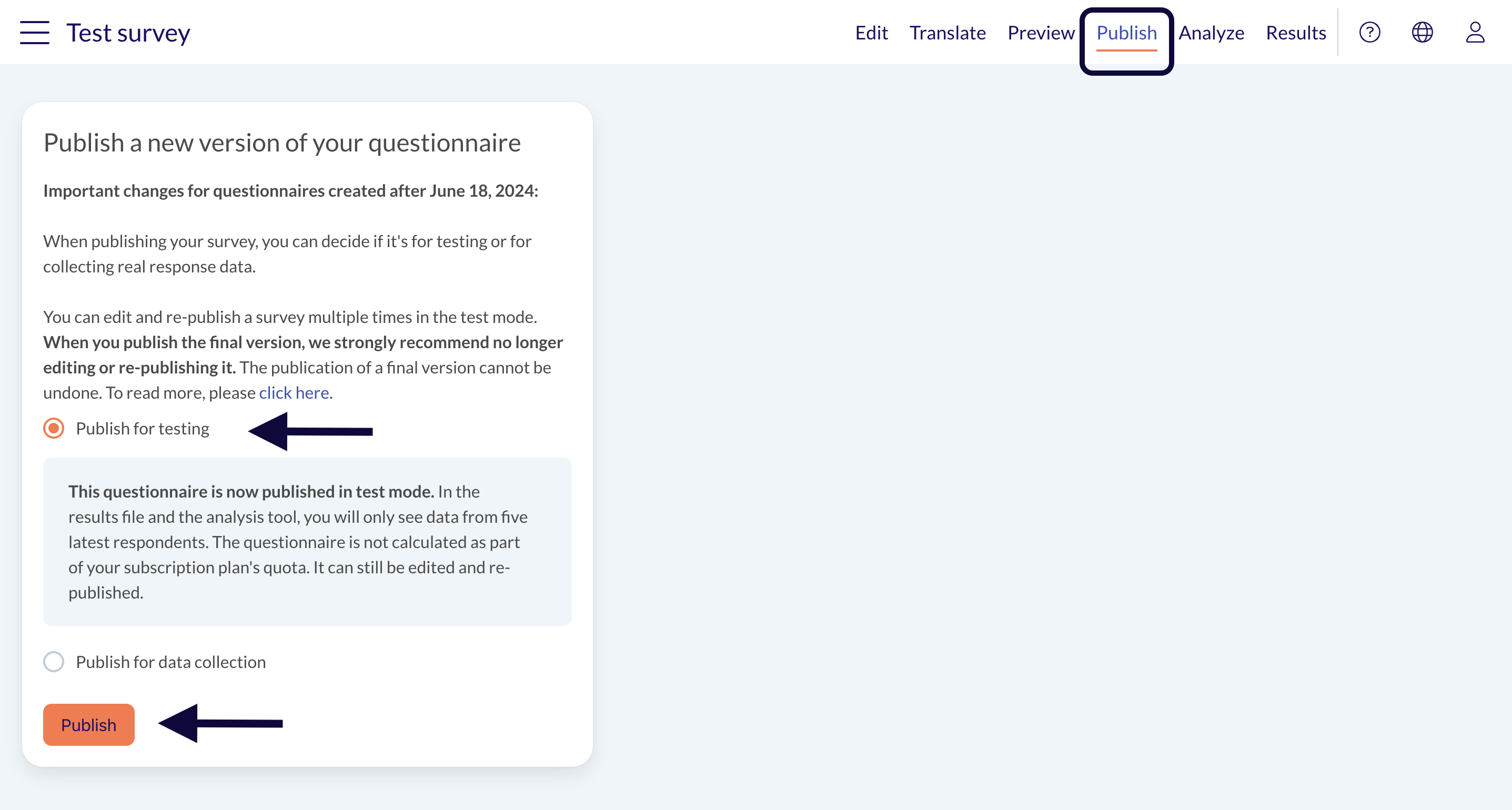Switch to the Edit tab
This screenshot has height=810, width=1512.
871,33
